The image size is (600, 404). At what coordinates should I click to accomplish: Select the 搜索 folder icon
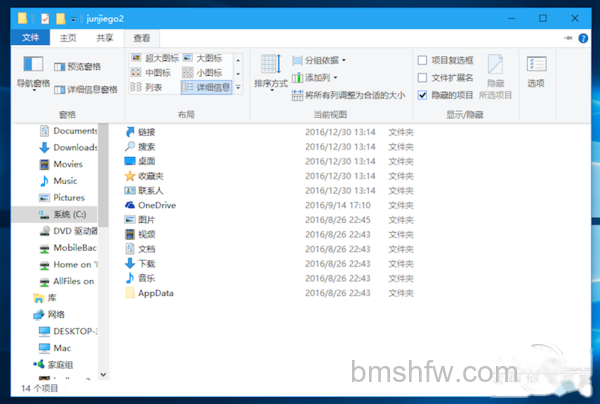(x=130, y=147)
